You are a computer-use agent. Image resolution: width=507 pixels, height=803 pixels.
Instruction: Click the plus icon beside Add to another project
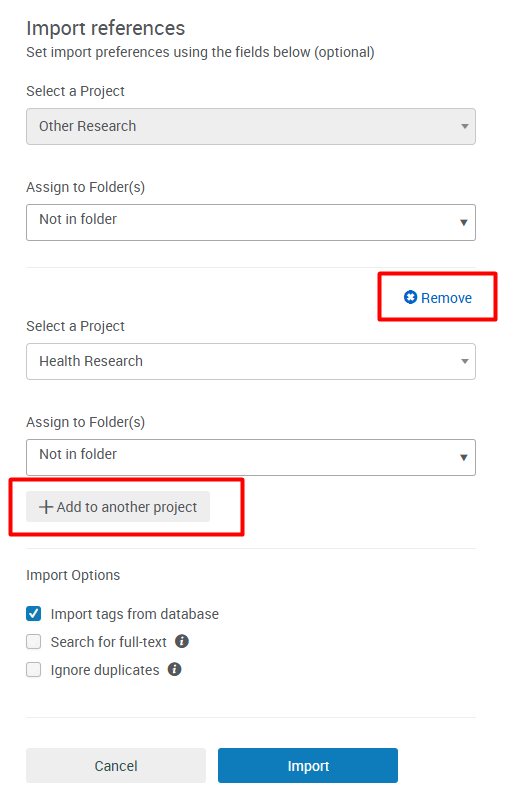click(x=46, y=507)
